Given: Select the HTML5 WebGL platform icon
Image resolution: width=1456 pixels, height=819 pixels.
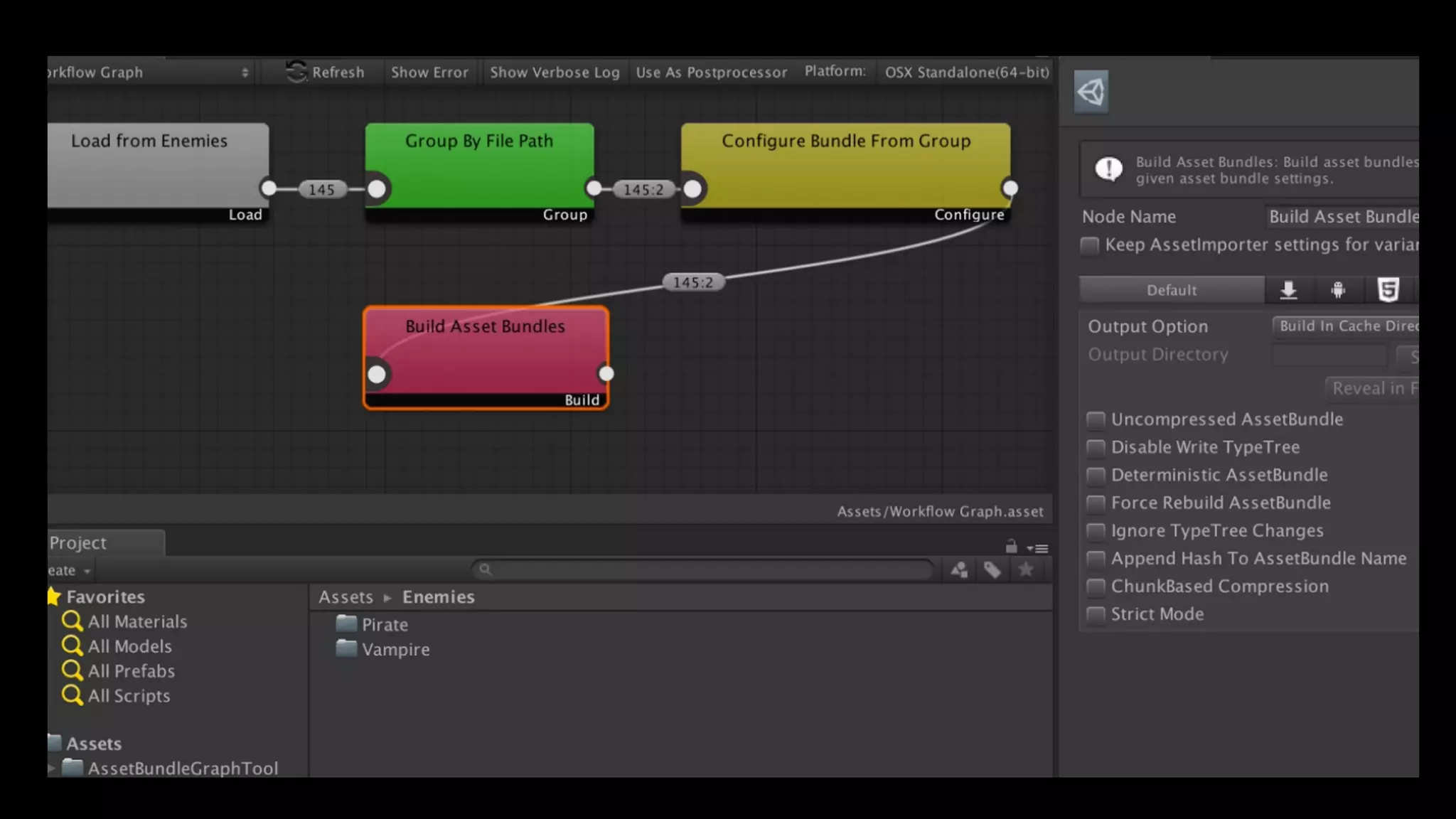Looking at the screenshot, I should click(x=1388, y=290).
